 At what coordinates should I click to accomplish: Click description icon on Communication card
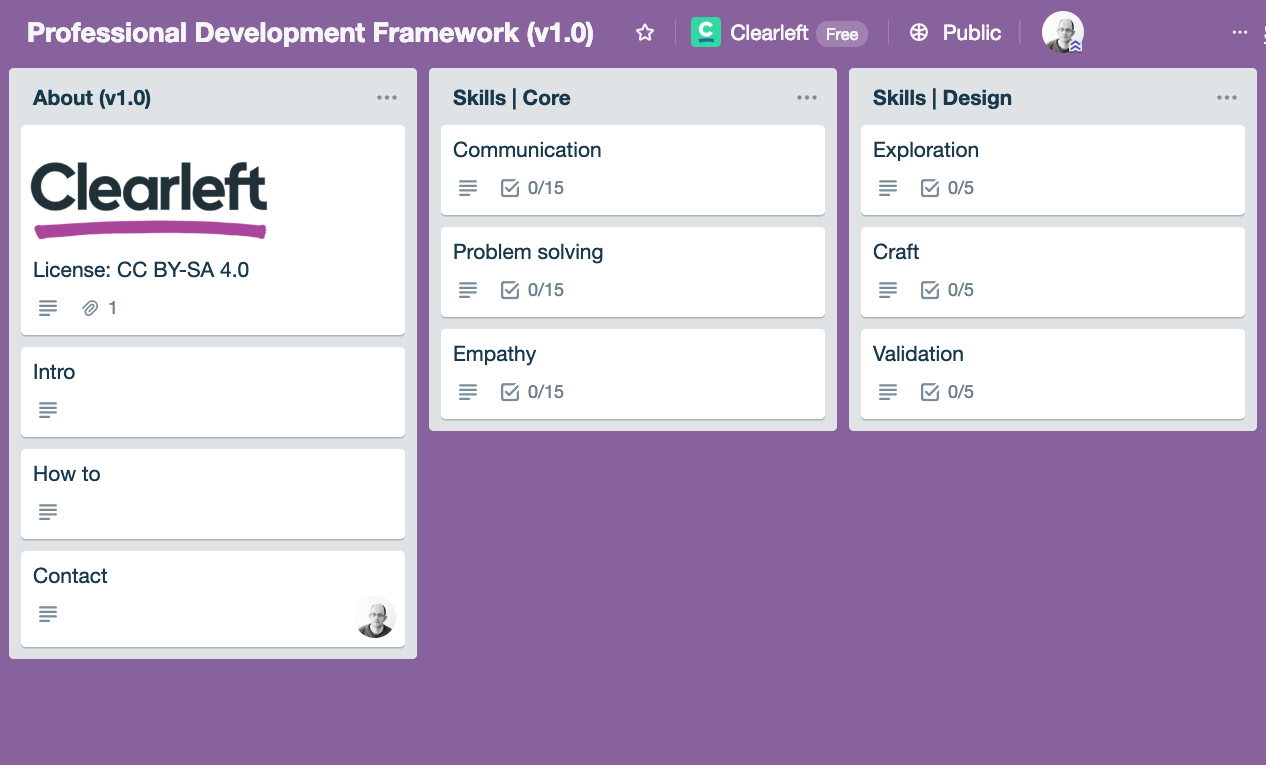(x=468, y=188)
